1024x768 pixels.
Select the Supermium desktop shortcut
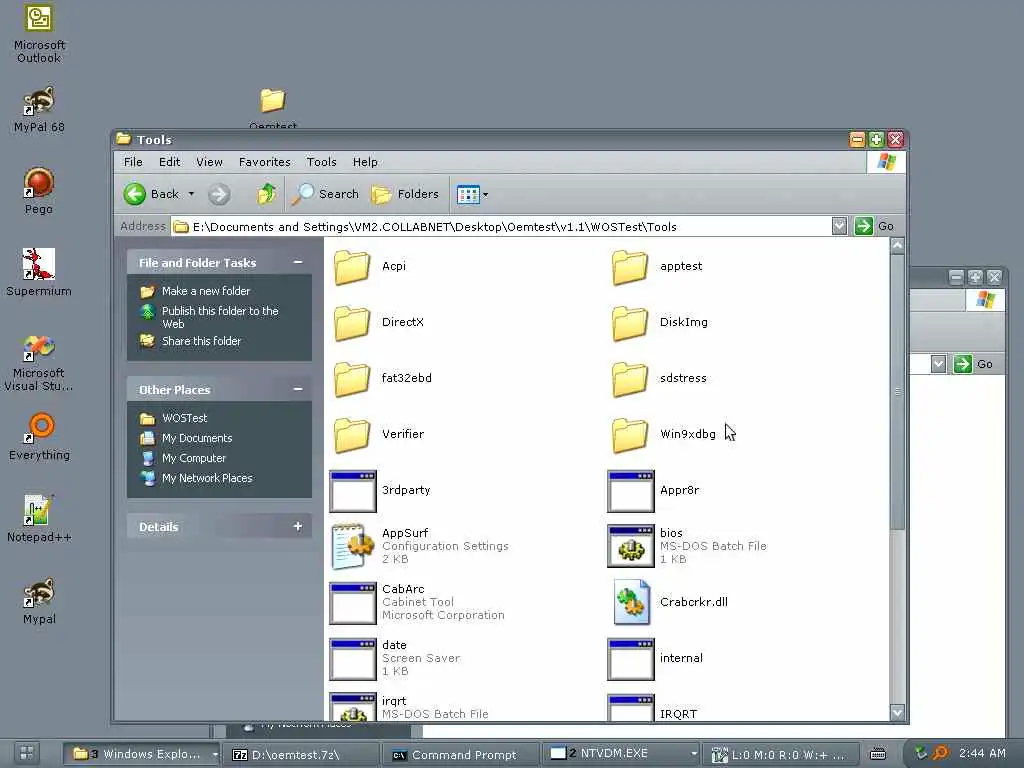[x=39, y=272]
